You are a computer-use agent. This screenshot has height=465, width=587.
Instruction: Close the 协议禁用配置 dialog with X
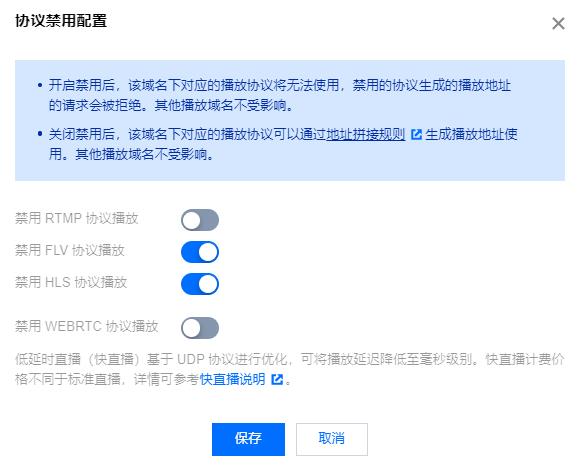(558, 24)
